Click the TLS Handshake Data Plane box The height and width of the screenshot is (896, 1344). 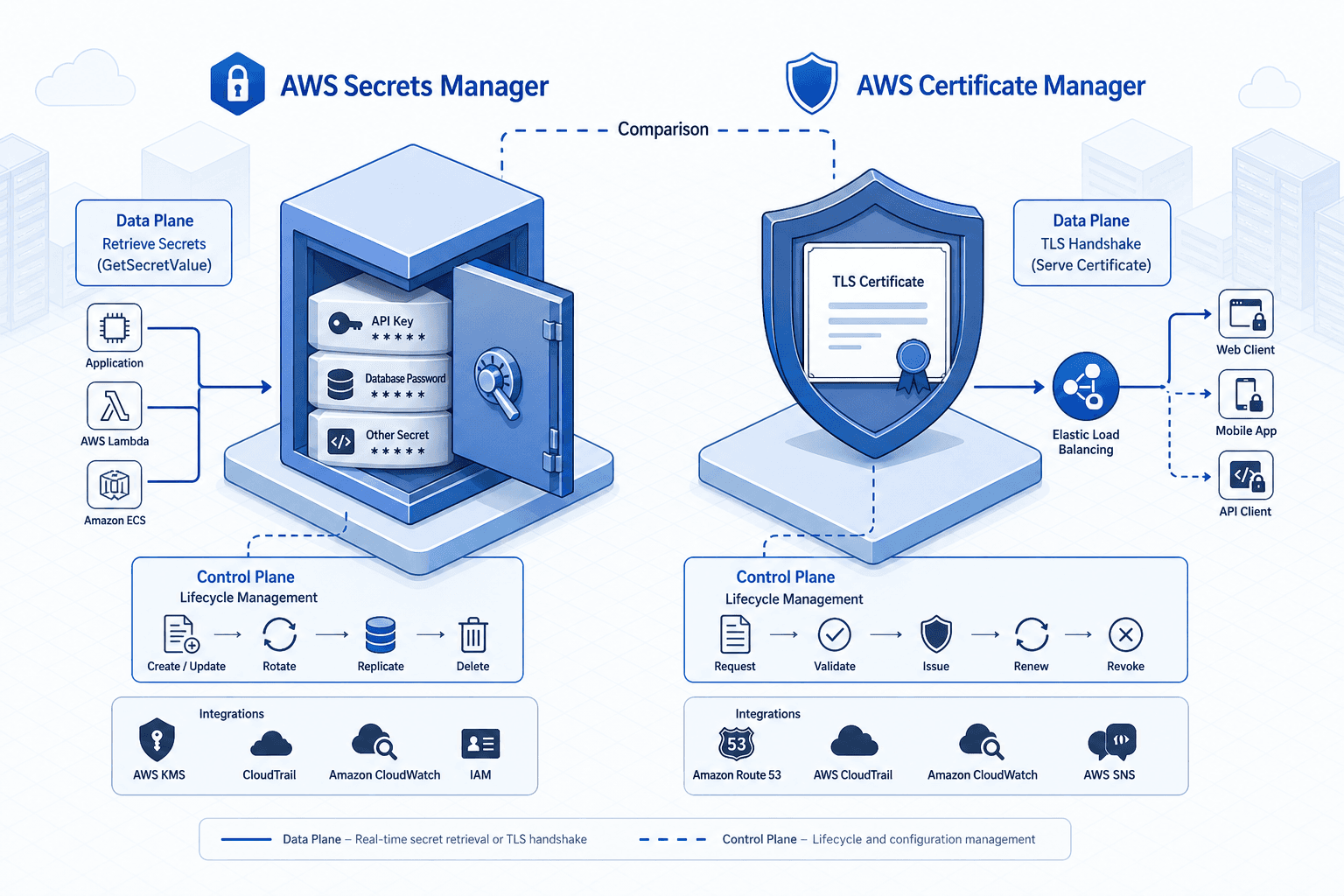(1091, 243)
